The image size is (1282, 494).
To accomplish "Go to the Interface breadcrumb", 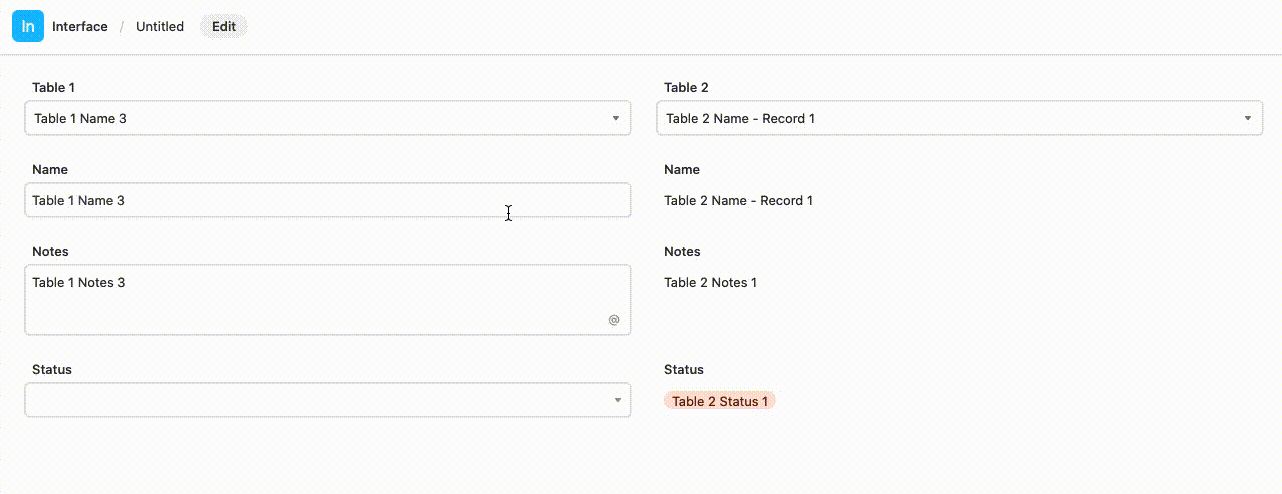I will click(x=80, y=27).
